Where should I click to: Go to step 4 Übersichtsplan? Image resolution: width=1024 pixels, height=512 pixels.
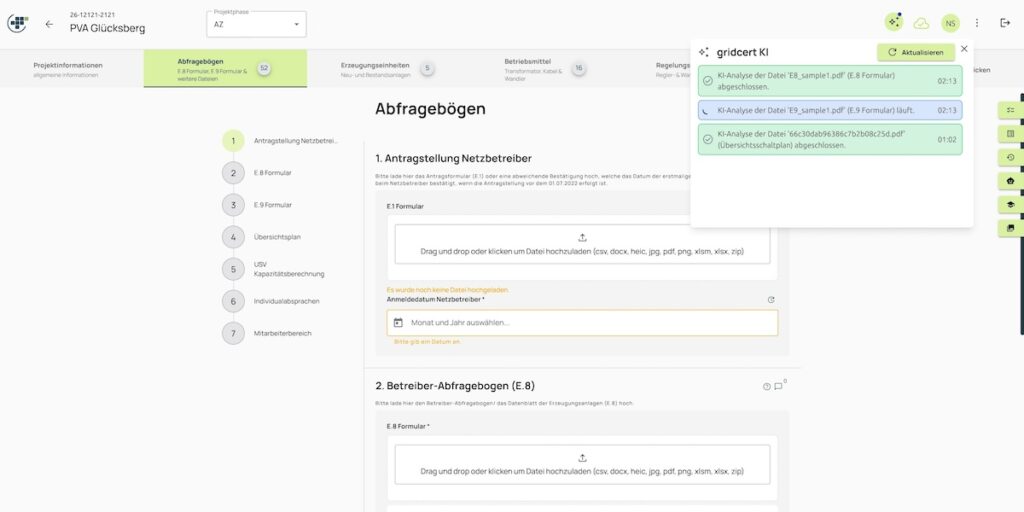tap(262, 237)
